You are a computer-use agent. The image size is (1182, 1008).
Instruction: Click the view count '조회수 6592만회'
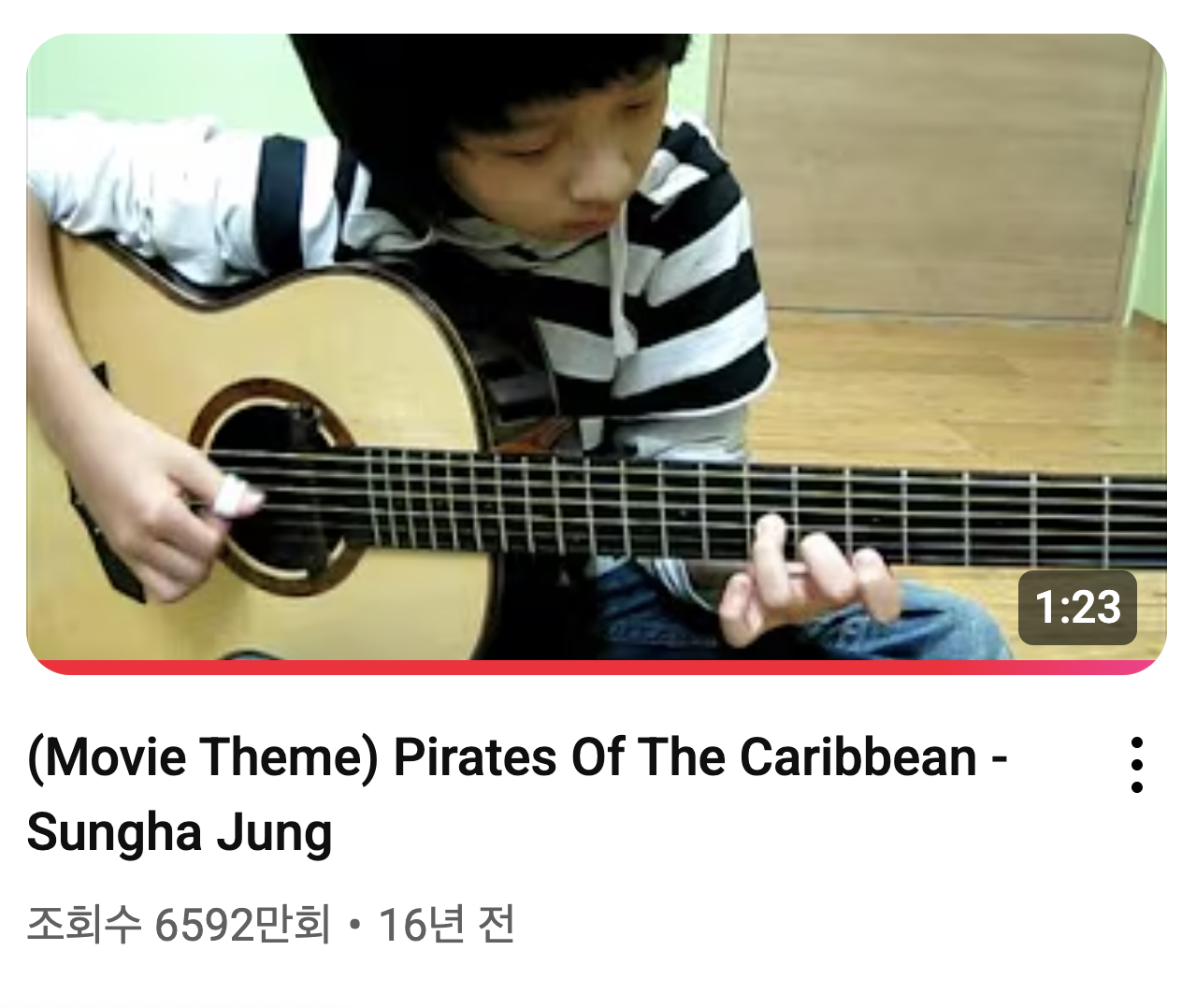179,925
